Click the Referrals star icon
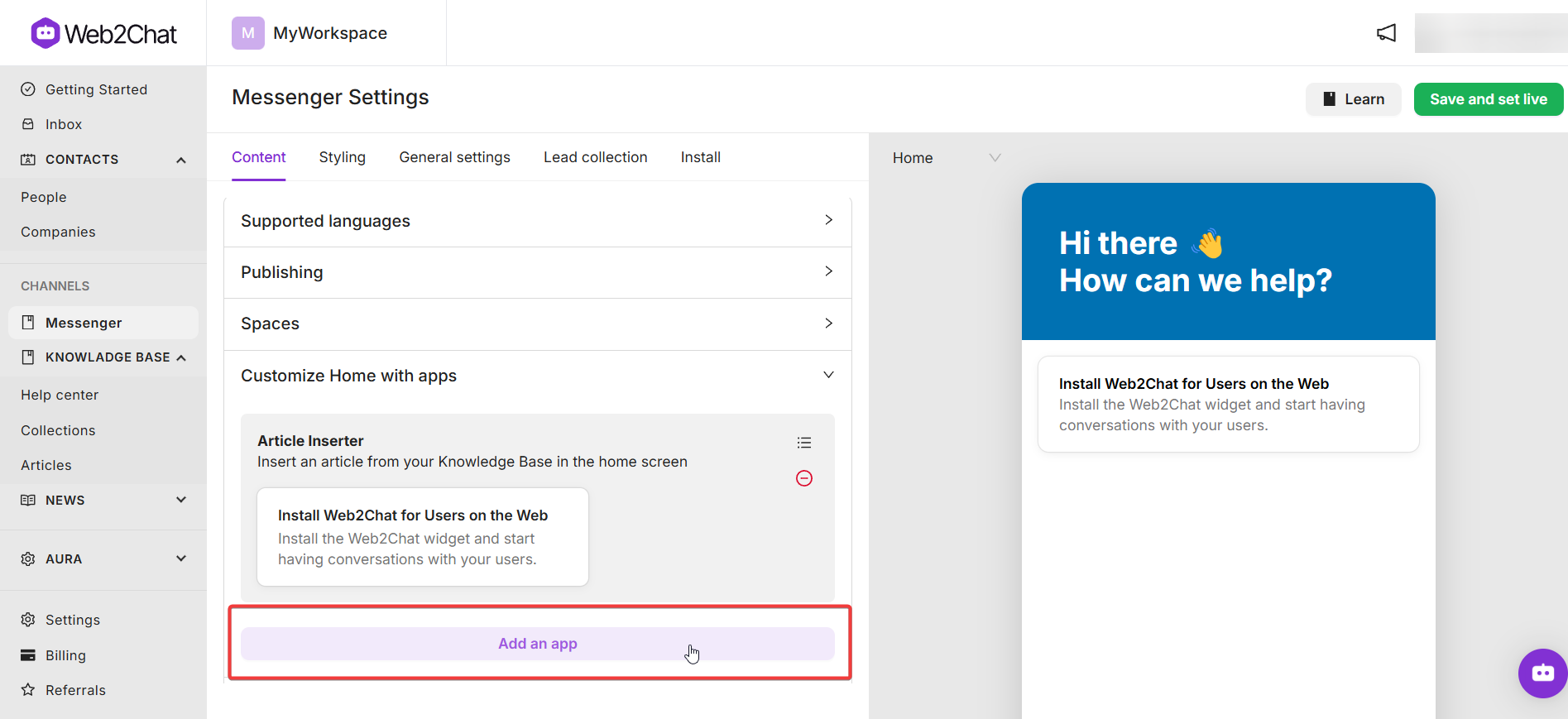This screenshot has width=1568, height=719. 28,690
